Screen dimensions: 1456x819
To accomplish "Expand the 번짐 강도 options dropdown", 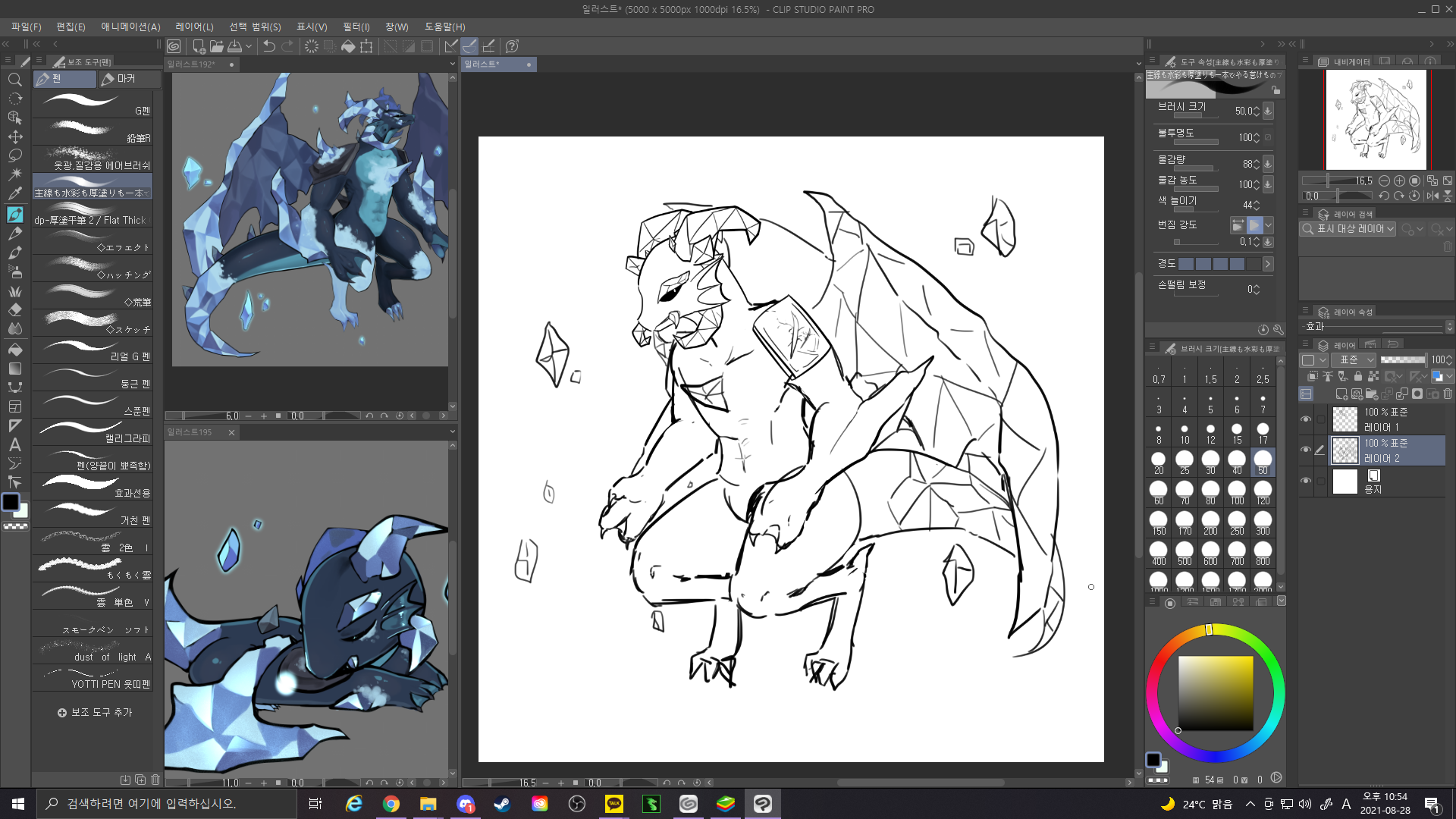I will click(x=1269, y=225).
